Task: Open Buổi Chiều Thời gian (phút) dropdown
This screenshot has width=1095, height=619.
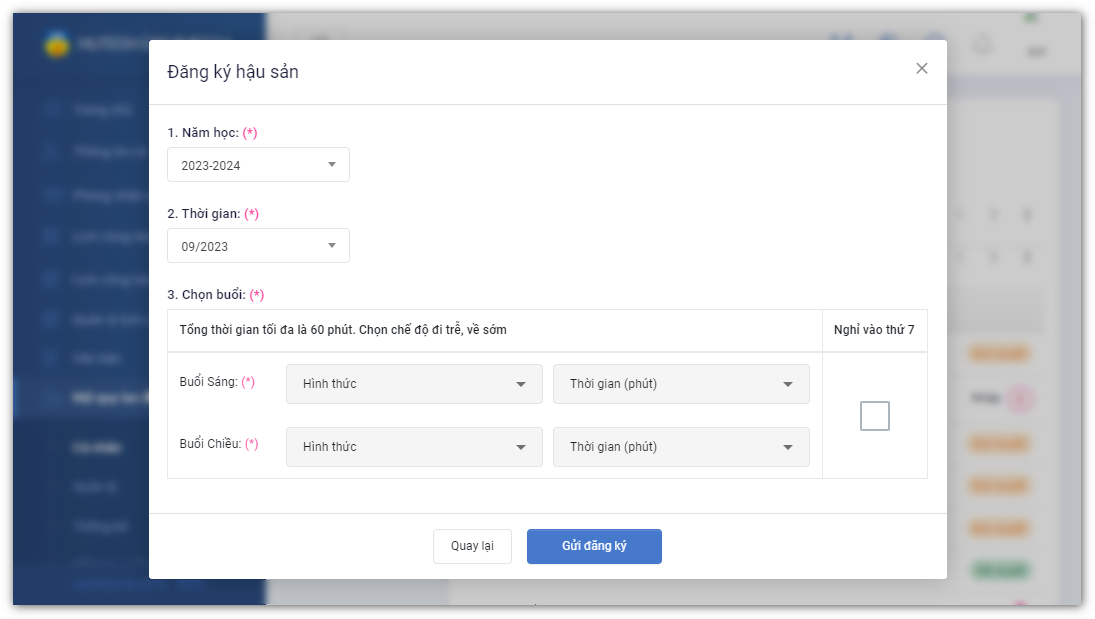Action: pyautogui.click(x=681, y=447)
